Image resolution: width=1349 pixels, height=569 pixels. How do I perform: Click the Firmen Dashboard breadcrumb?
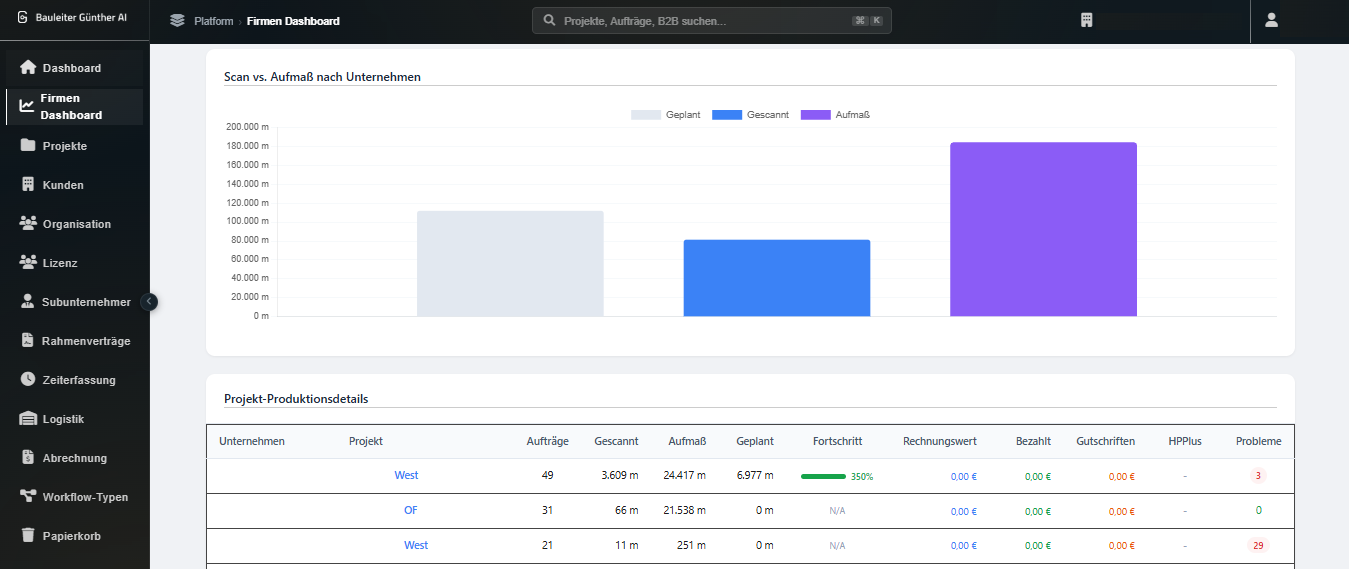293,21
